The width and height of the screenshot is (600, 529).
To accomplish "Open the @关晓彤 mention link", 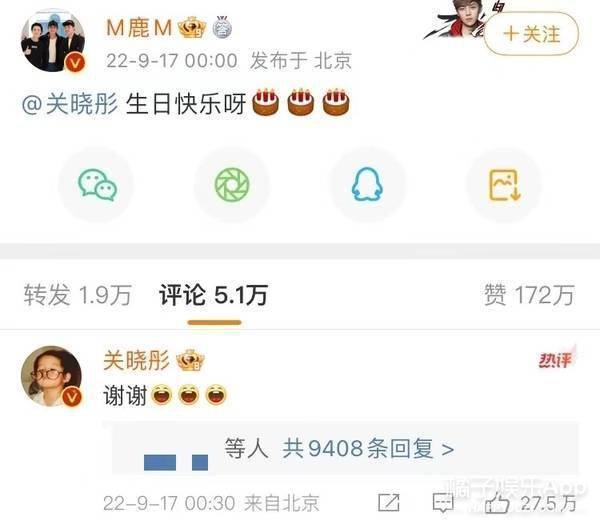I will pos(70,104).
